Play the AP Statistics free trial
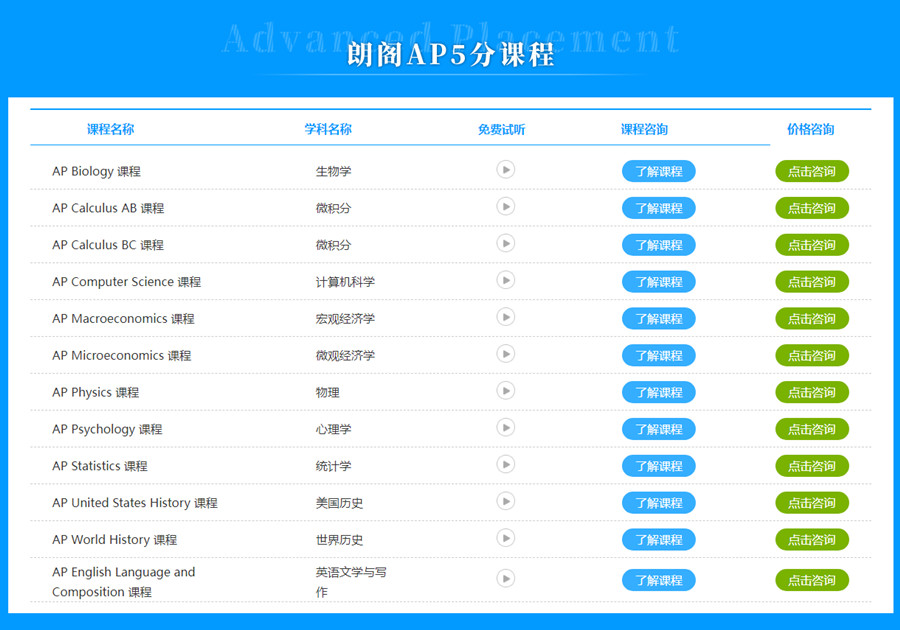 click(x=506, y=465)
